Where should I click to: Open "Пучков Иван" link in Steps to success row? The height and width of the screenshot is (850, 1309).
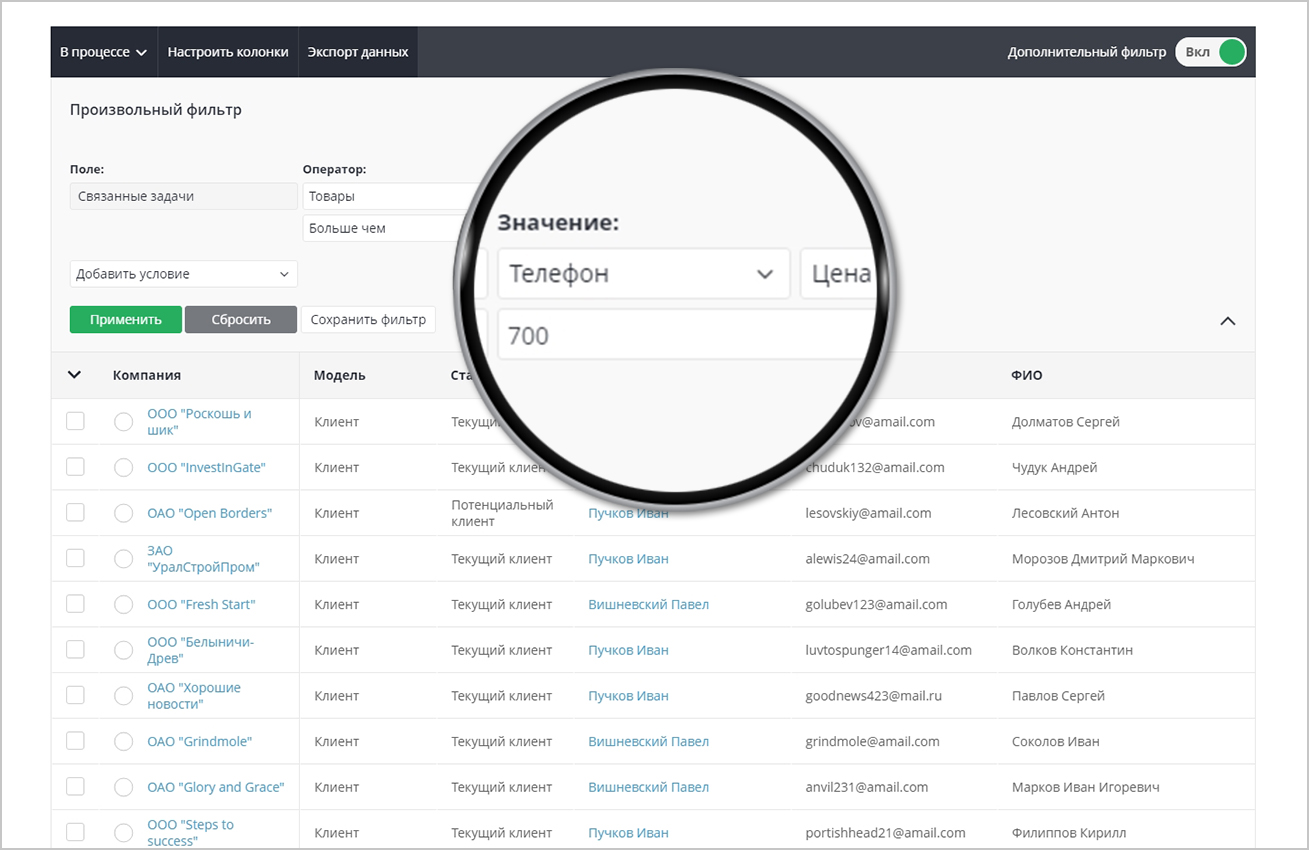(628, 833)
